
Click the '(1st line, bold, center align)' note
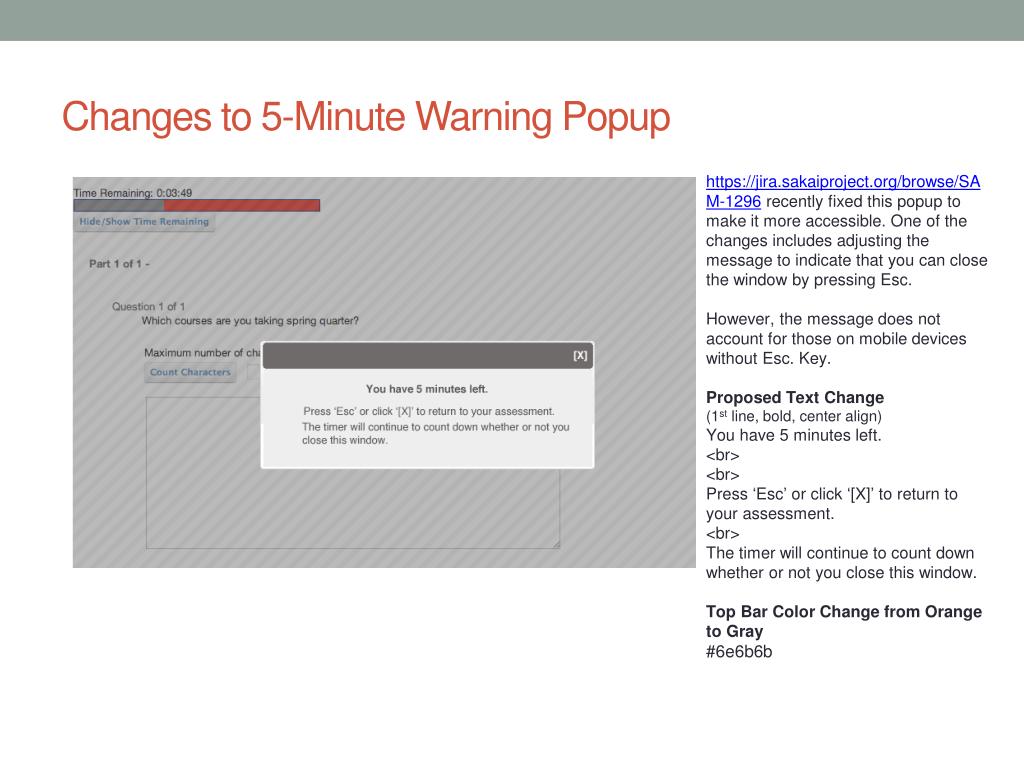[793, 417]
